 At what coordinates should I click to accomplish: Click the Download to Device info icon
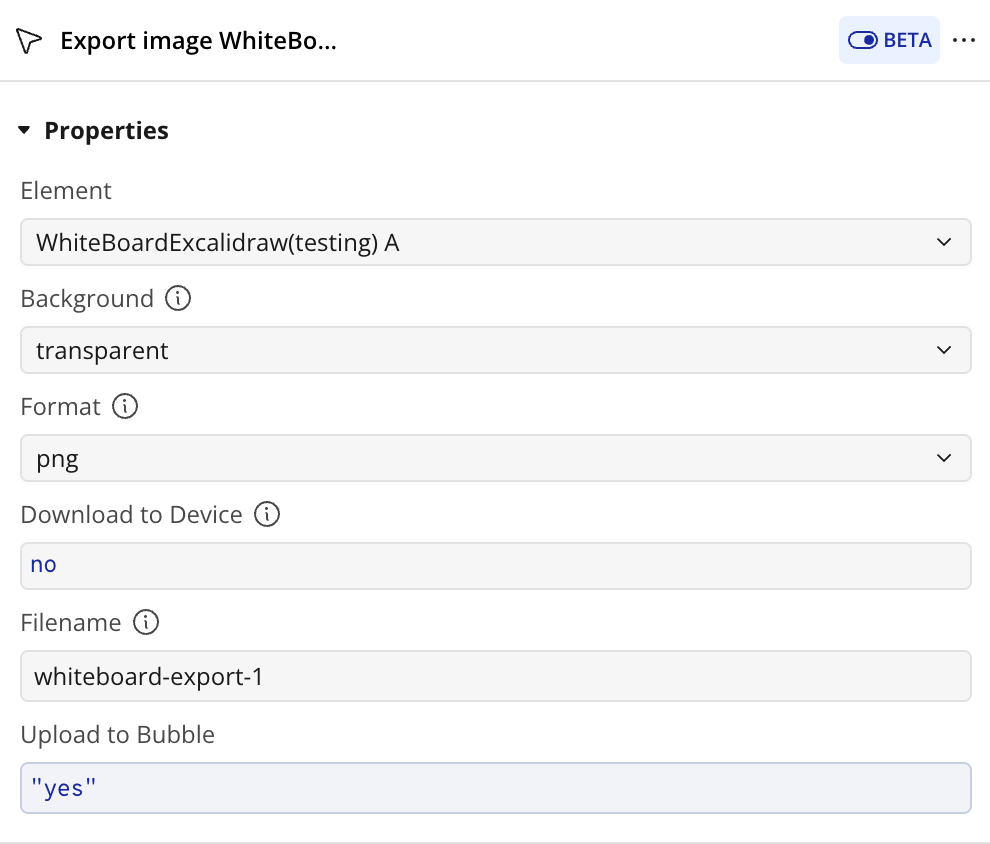(x=267, y=514)
